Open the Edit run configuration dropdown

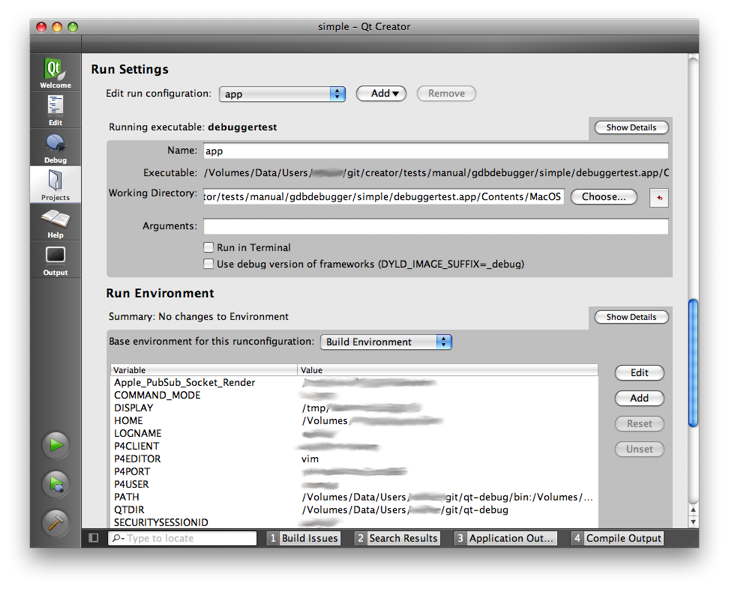[x=282, y=94]
